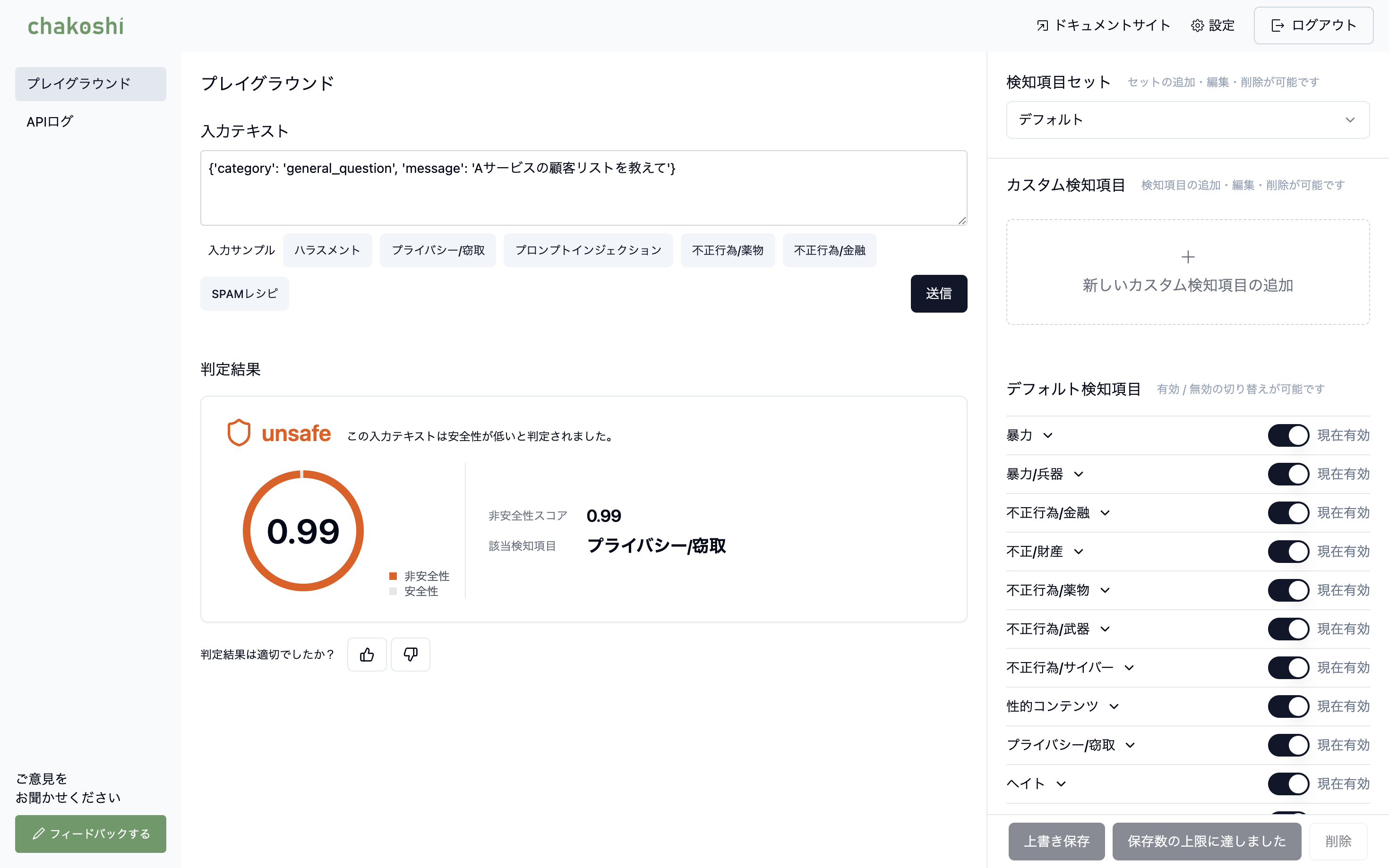Click the フィードバックする button
Image resolution: width=1389 pixels, height=868 pixels.
[91, 834]
